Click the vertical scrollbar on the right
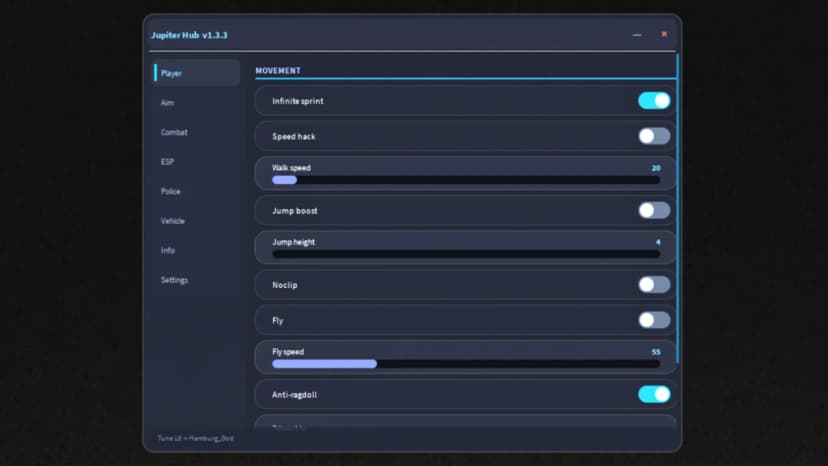The image size is (828, 466). tap(678, 209)
